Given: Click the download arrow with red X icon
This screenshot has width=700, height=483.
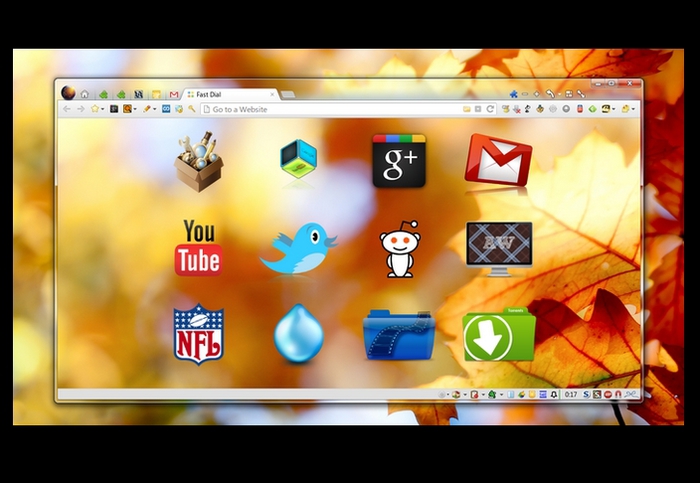Looking at the screenshot, I should point(517,109).
